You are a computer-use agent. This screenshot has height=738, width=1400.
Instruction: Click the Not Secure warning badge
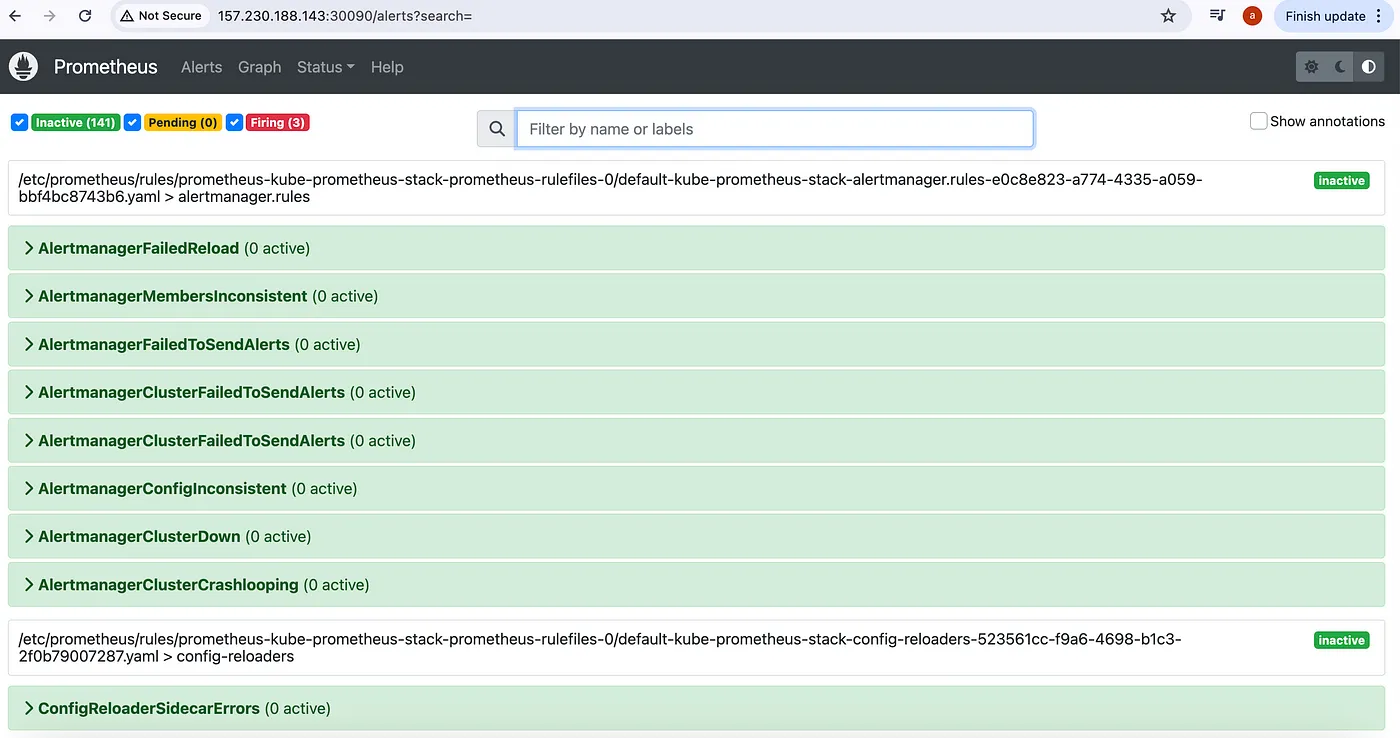coord(160,16)
